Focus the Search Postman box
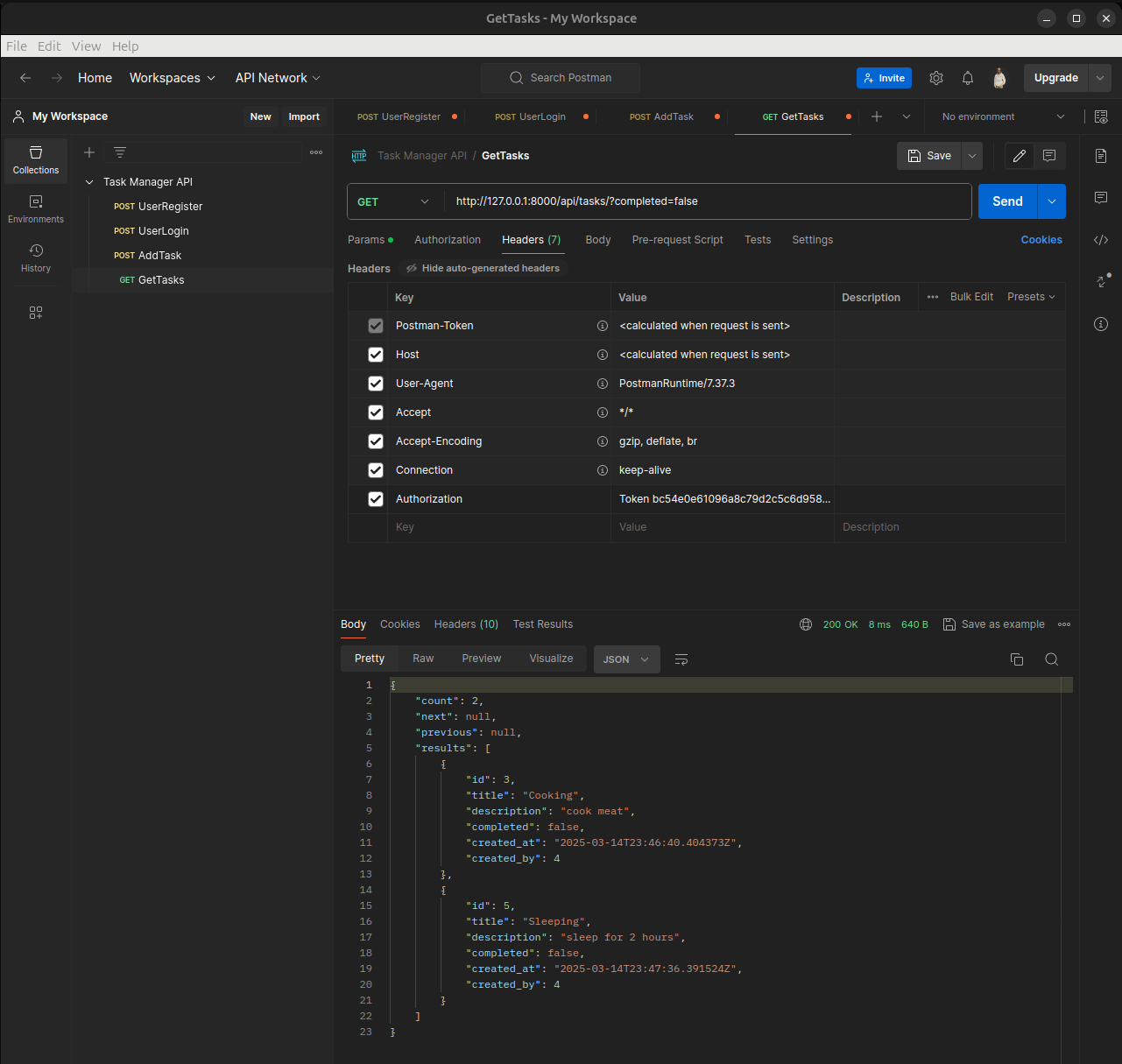The image size is (1122, 1064). coord(561,78)
